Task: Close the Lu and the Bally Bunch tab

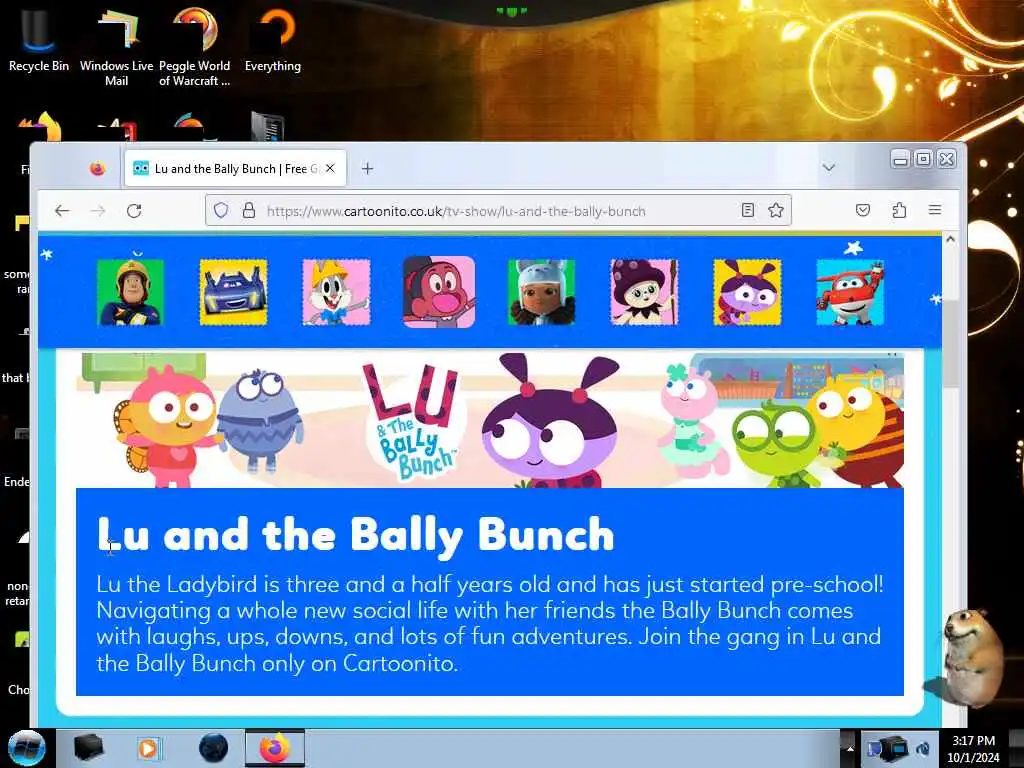Action: [x=330, y=168]
